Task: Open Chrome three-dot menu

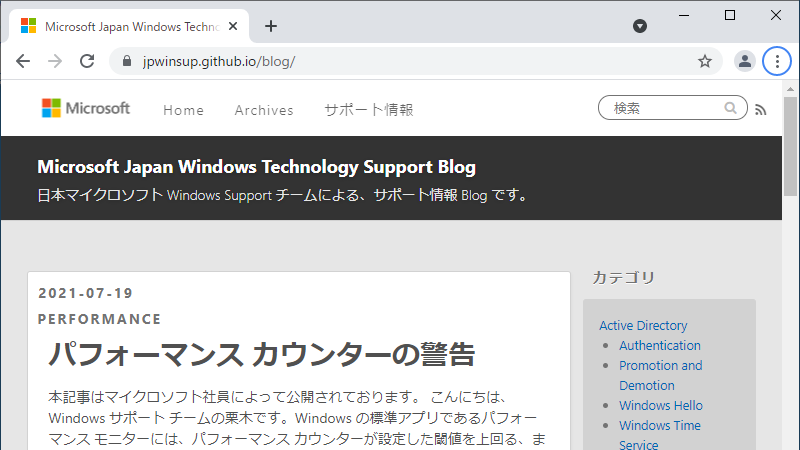Action: point(777,61)
